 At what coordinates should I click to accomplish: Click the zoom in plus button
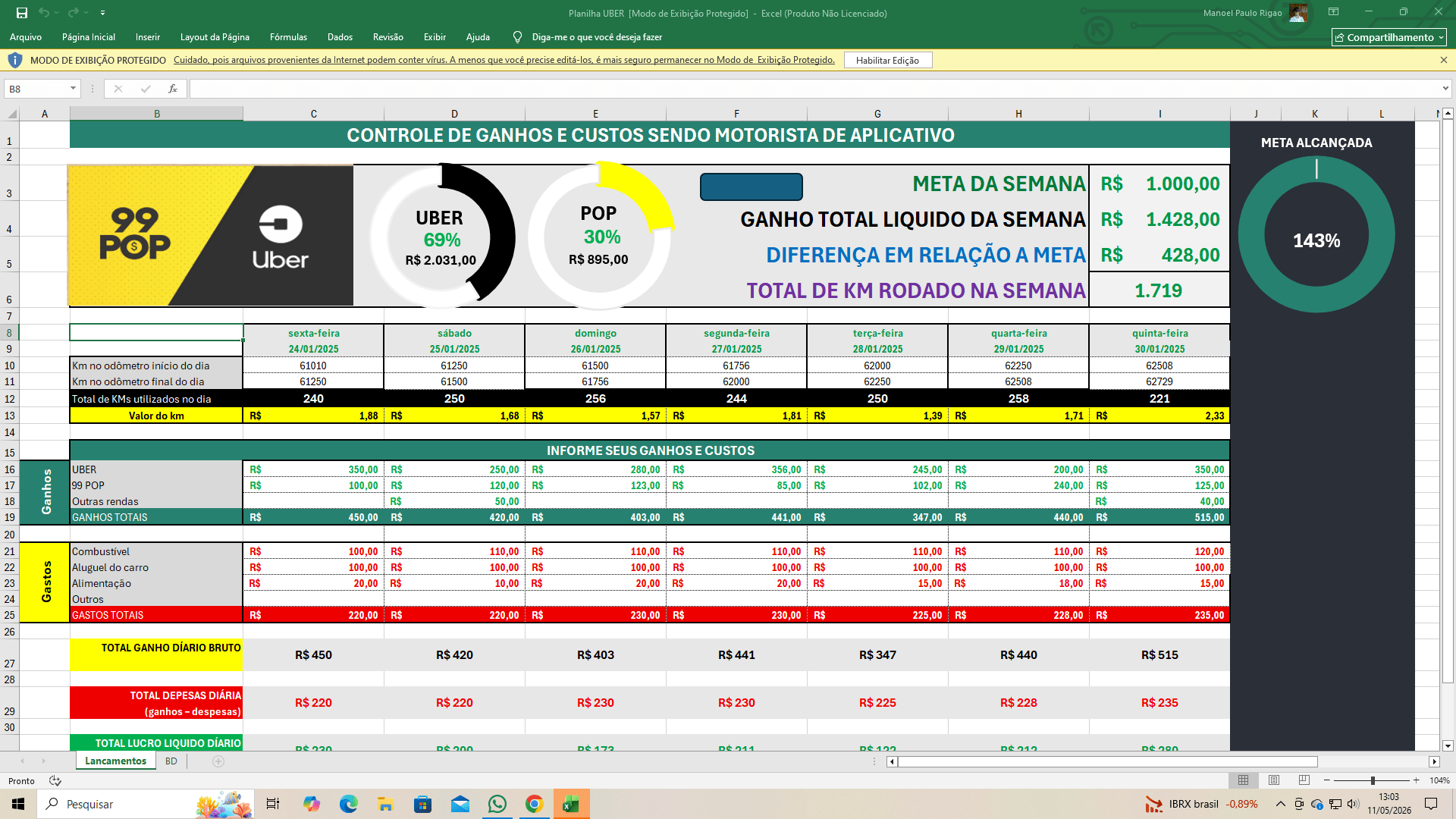1416,780
